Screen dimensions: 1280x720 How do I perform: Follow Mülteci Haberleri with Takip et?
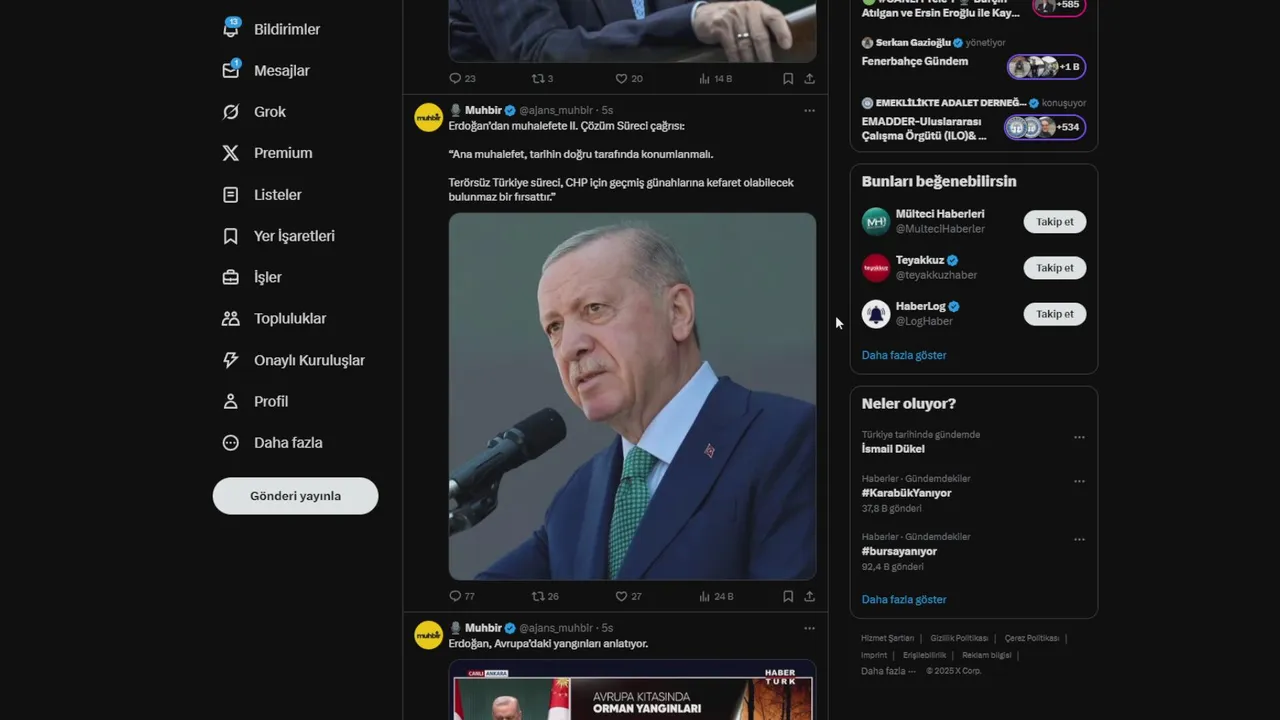pos(1054,222)
